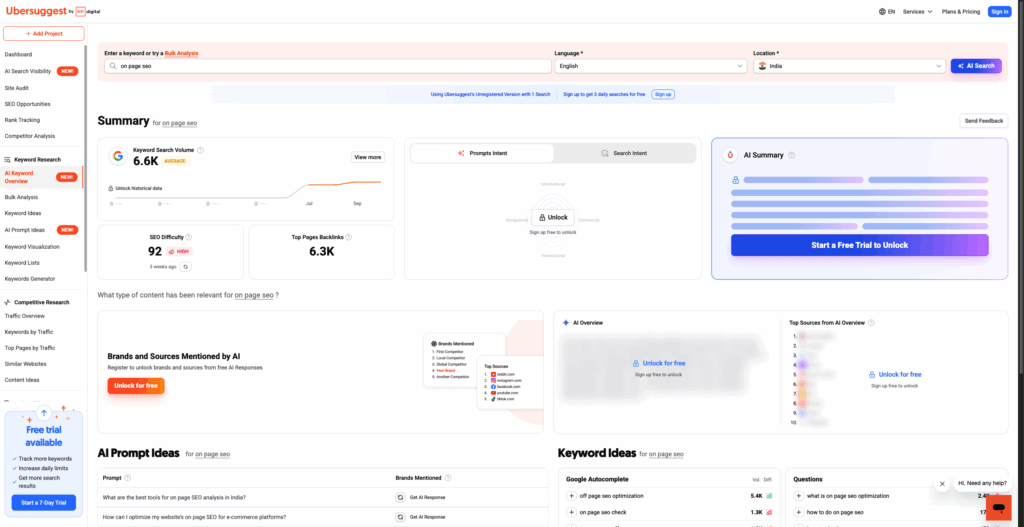Click help icon next to Brands Mentioned header
The width and height of the screenshot is (1024, 527).
[x=446, y=478]
